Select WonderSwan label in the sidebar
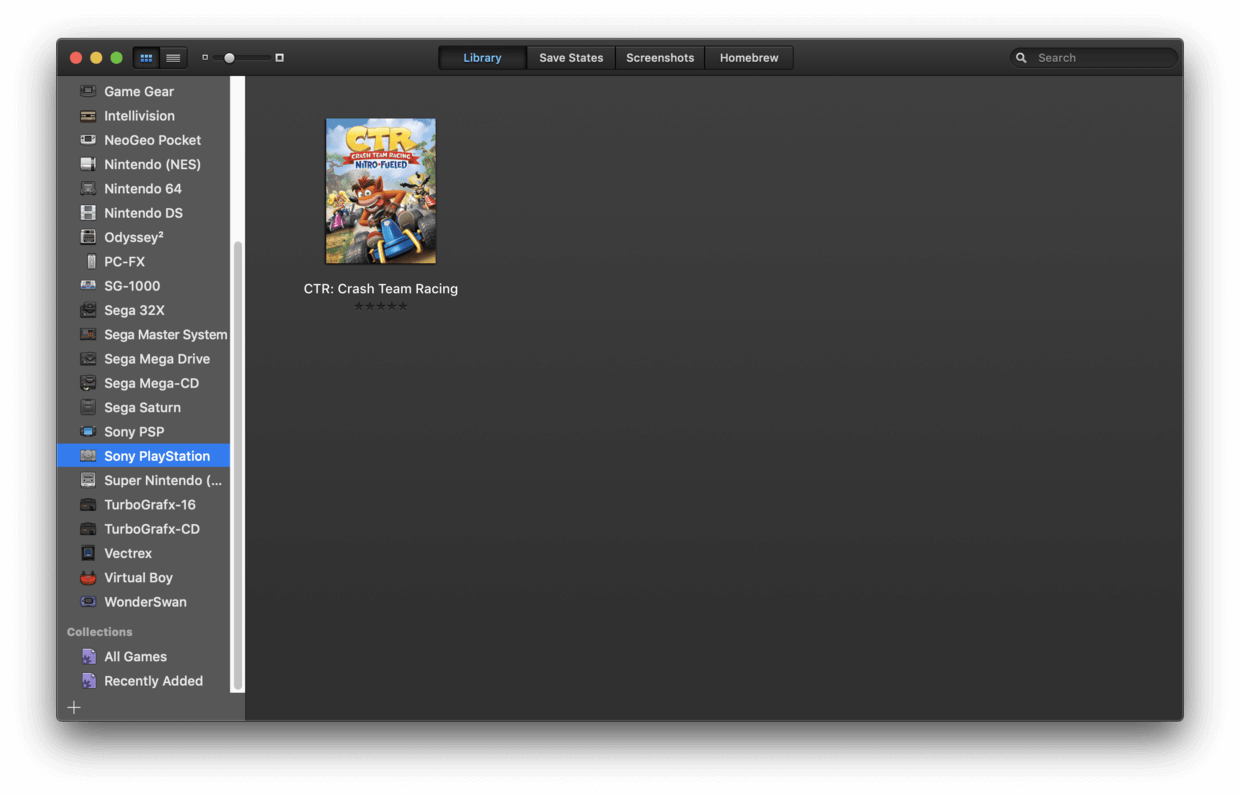This screenshot has height=796, width=1240. point(146,602)
